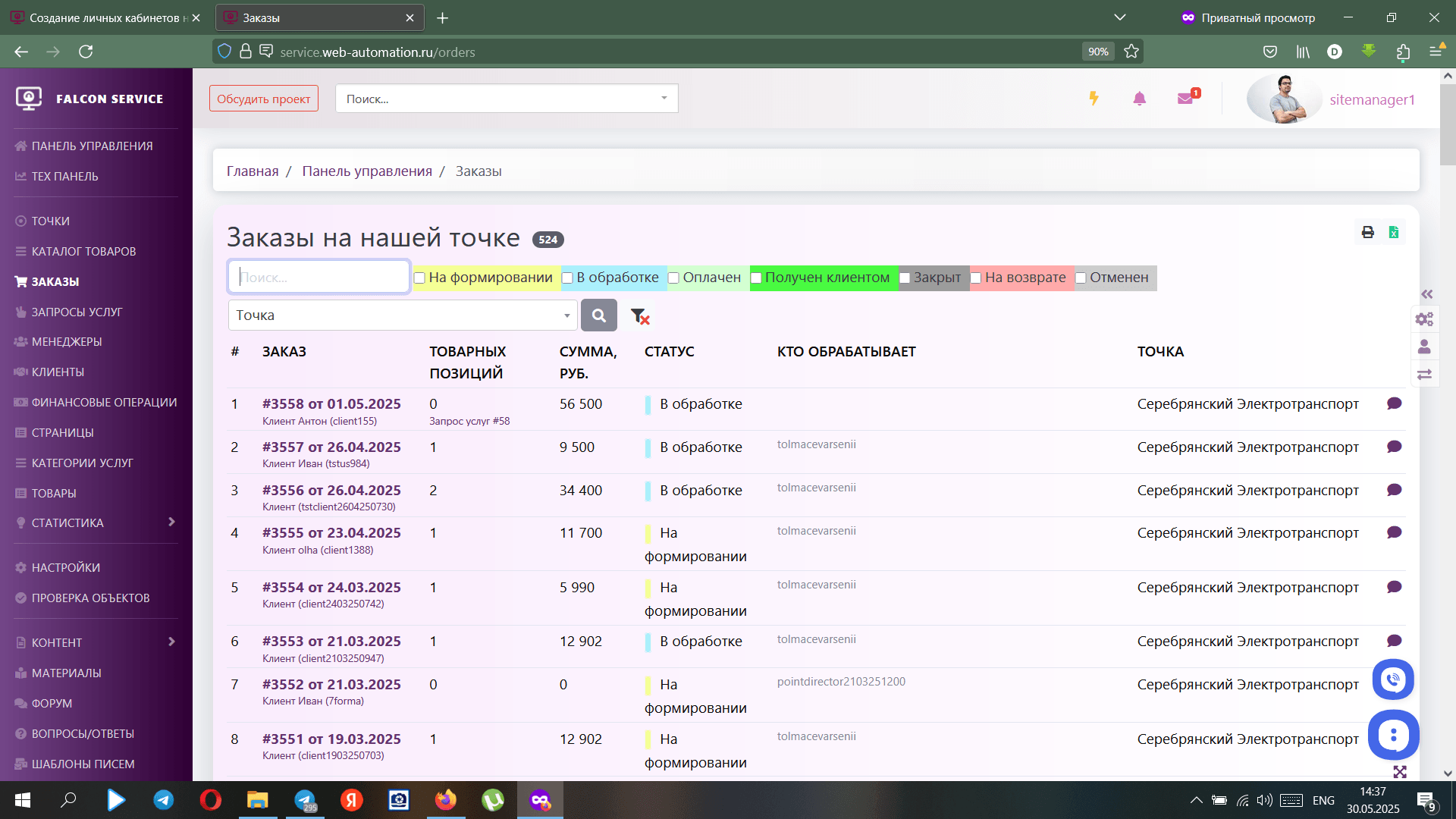This screenshot has height=819, width=1456.
Task: Enable the 'Оплачен' status checkbox
Action: [673, 278]
